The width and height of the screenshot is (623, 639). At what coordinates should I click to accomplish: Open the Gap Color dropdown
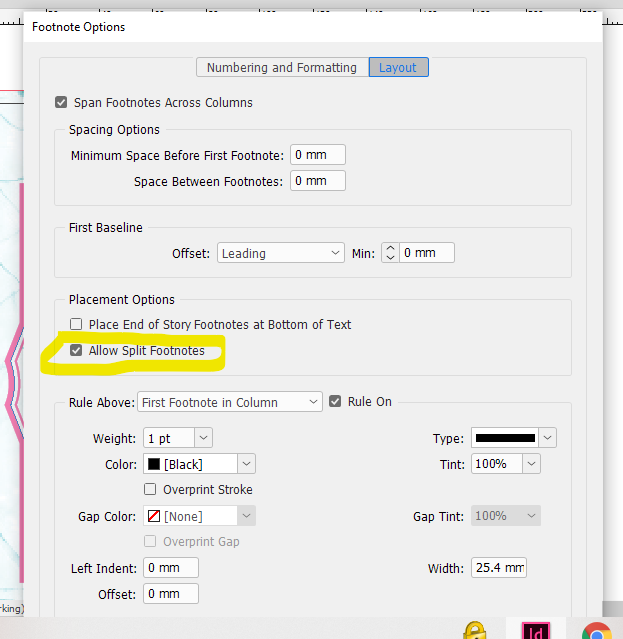point(247,516)
